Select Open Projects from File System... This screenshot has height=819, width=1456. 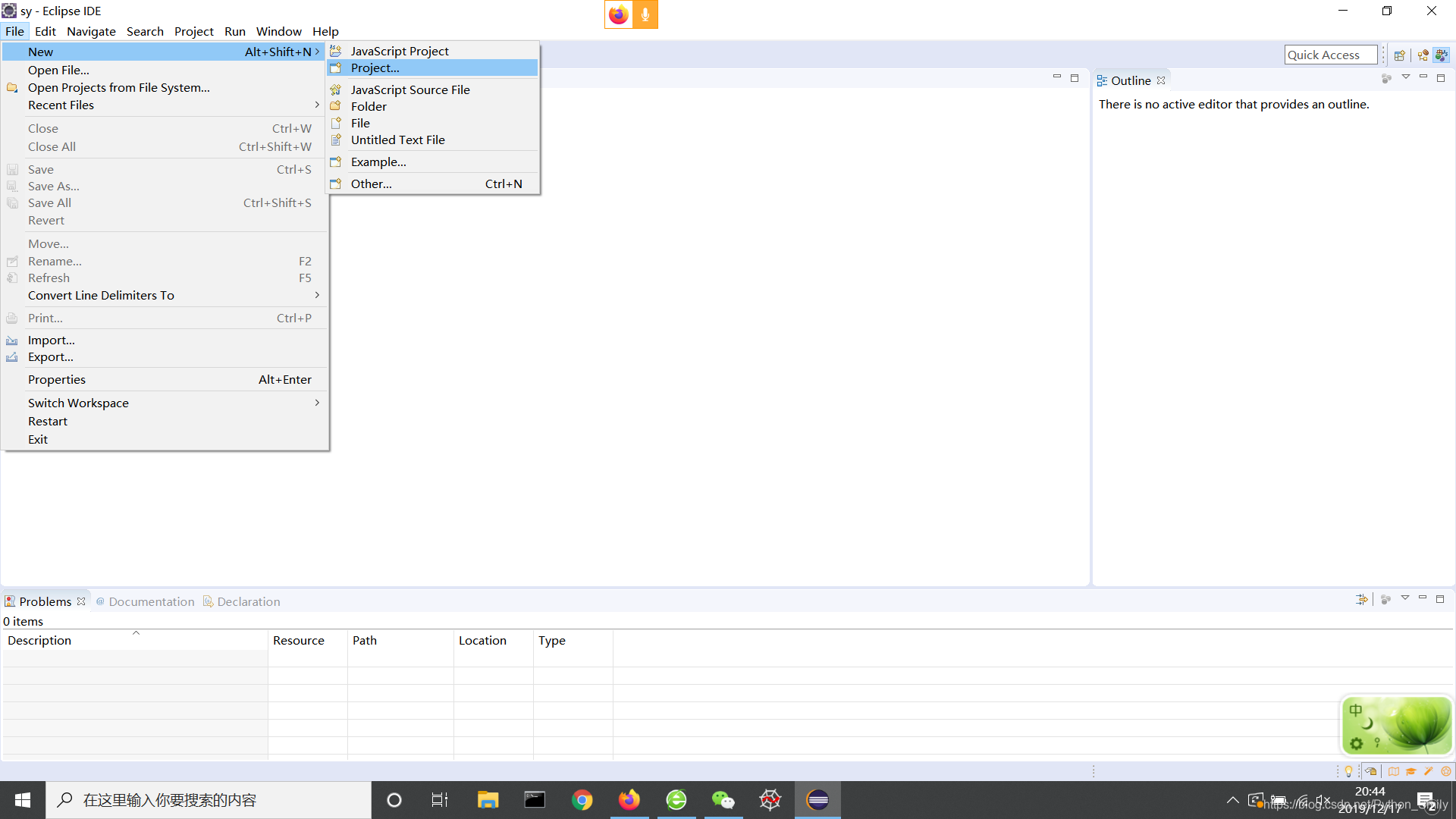pos(165,87)
